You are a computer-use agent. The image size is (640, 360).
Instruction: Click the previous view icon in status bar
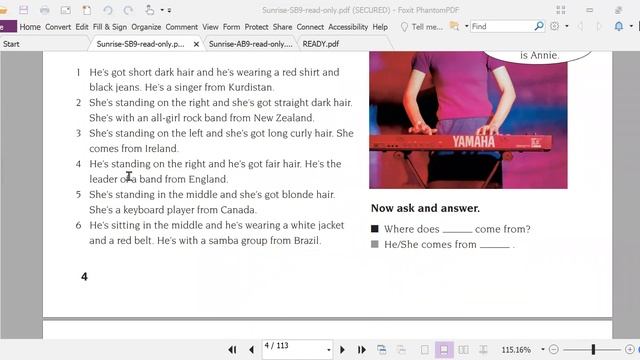point(382,349)
